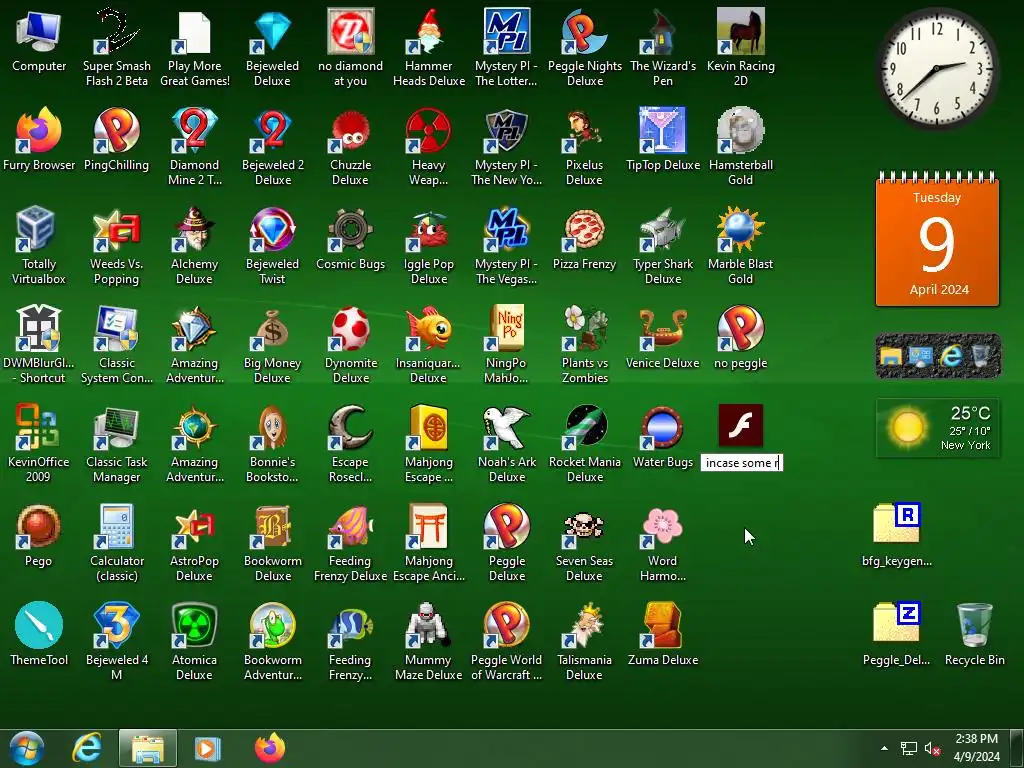Select KevinOffice 2009 icon
Image resolution: width=1024 pixels, height=768 pixels.
(39, 428)
